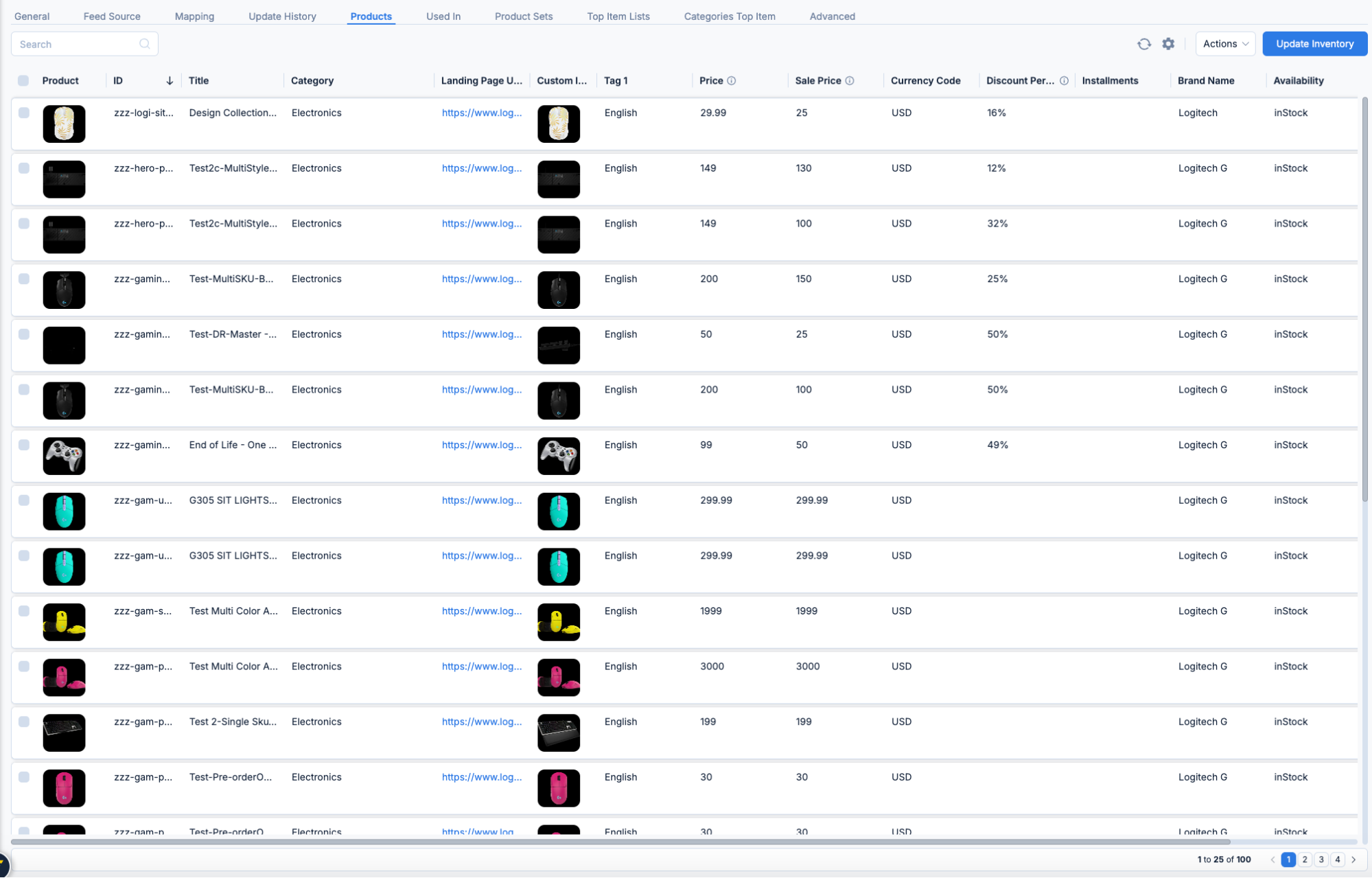Open keyboard thumbnail in Test 2-Single Sku row
The height and width of the screenshot is (878, 1372).
coord(64,732)
